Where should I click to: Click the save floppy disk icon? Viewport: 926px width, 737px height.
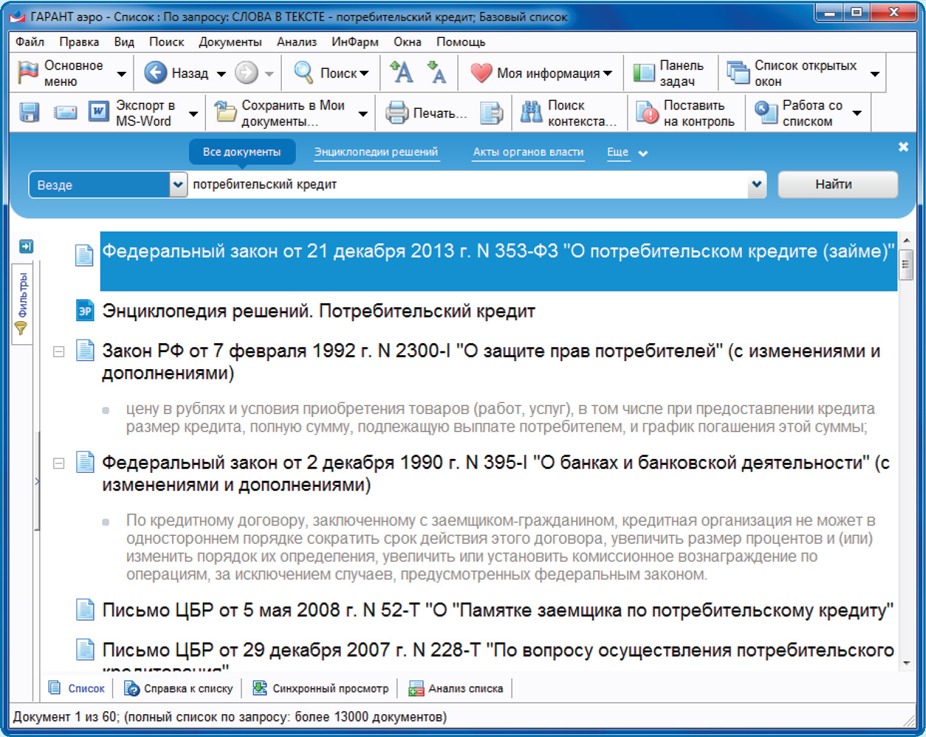(x=29, y=113)
